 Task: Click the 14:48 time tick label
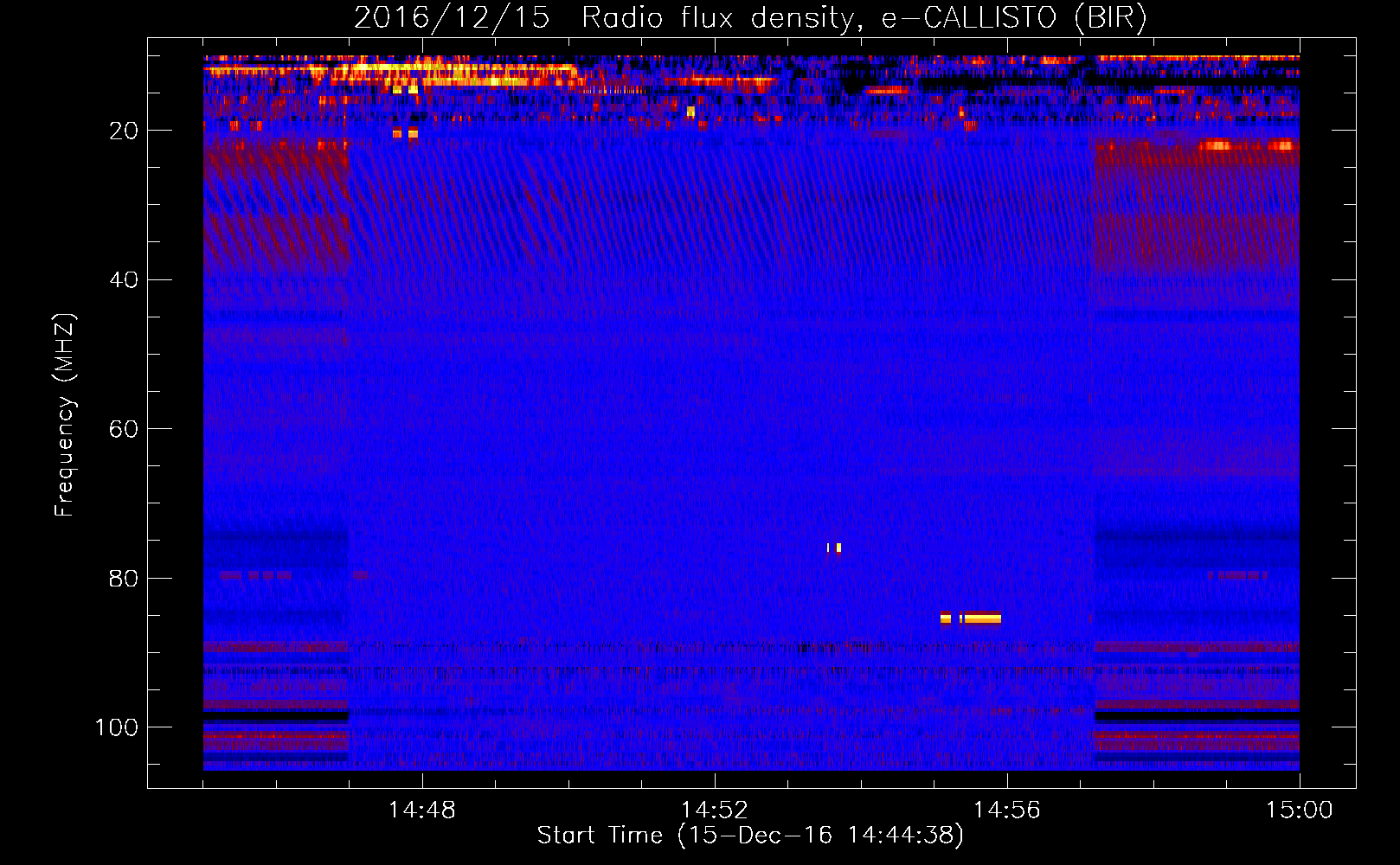click(422, 811)
